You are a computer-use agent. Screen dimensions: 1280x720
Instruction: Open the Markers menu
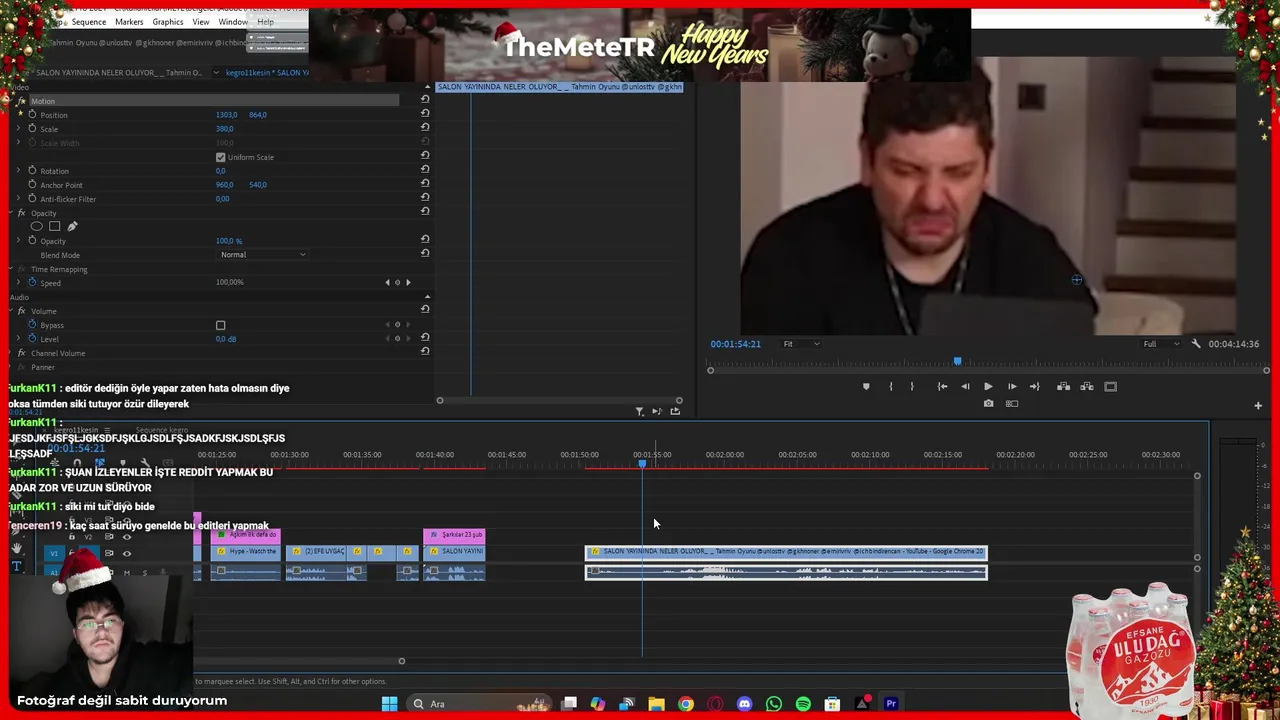[129, 22]
